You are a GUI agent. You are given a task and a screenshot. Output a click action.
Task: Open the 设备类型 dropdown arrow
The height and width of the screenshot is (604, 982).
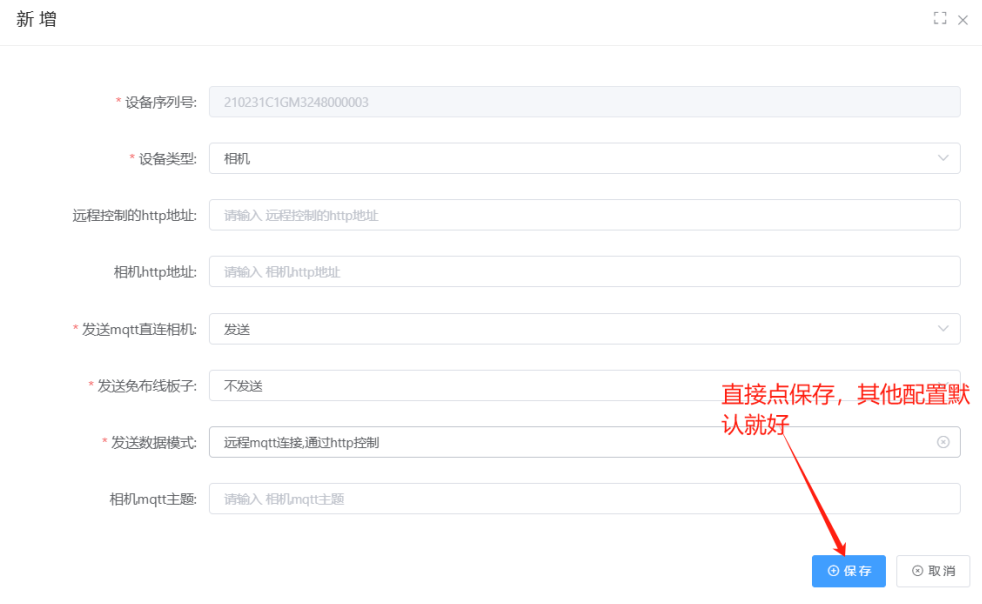tap(943, 159)
